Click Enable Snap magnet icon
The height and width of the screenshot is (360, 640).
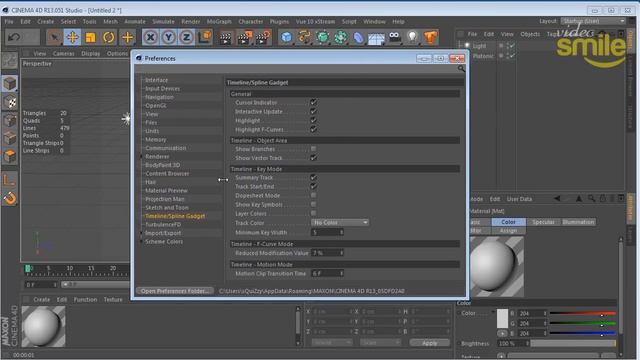click(10, 198)
